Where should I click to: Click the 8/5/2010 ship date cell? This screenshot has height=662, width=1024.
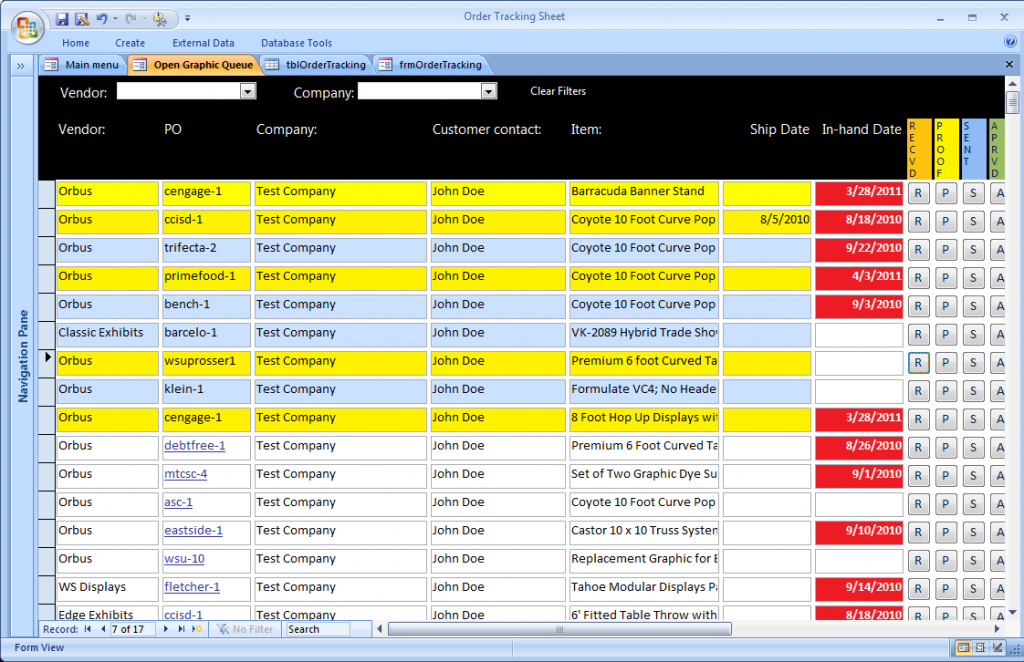(767, 221)
